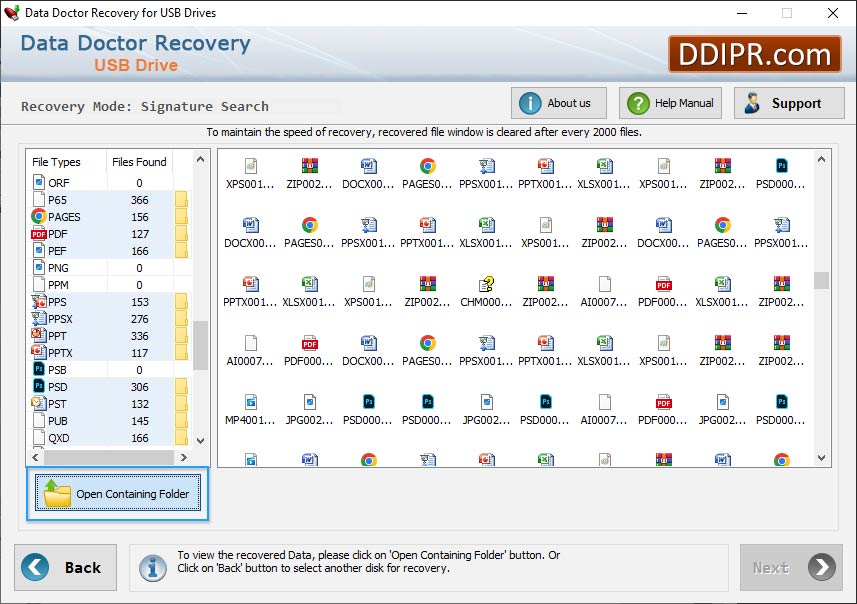Click the "Recovery Mode: Signature Search" label
Viewport: 857px width, 604px height.
[145, 106]
